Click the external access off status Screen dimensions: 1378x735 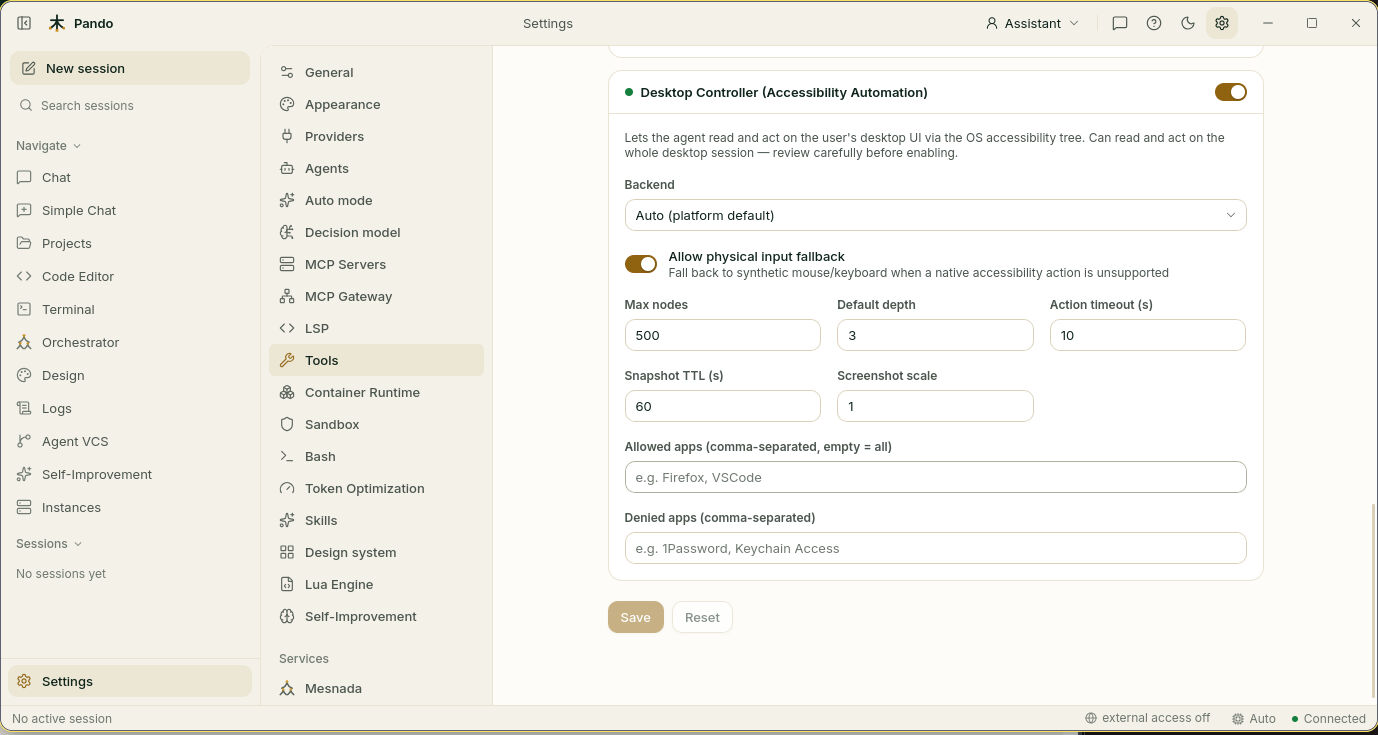[1148, 718]
